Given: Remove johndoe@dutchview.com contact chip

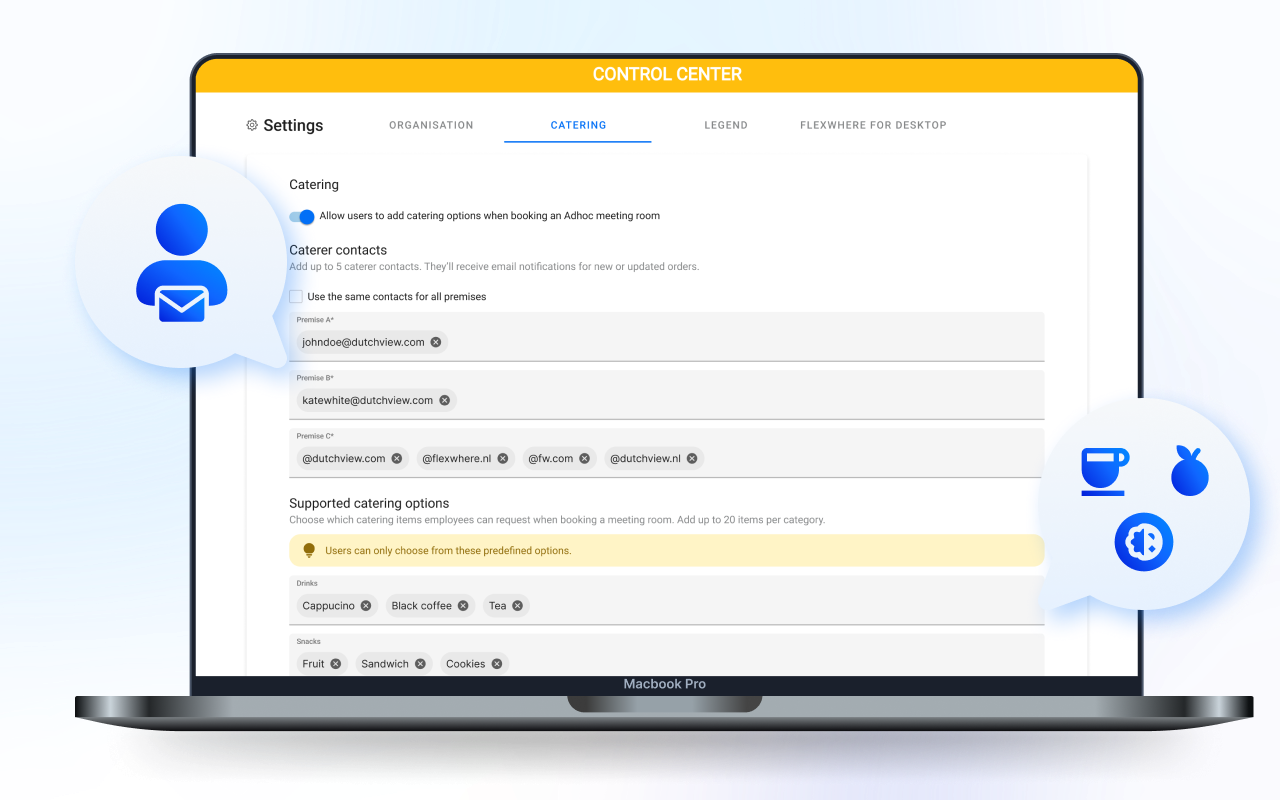Looking at the screenshot, I should tap(436, 342).
